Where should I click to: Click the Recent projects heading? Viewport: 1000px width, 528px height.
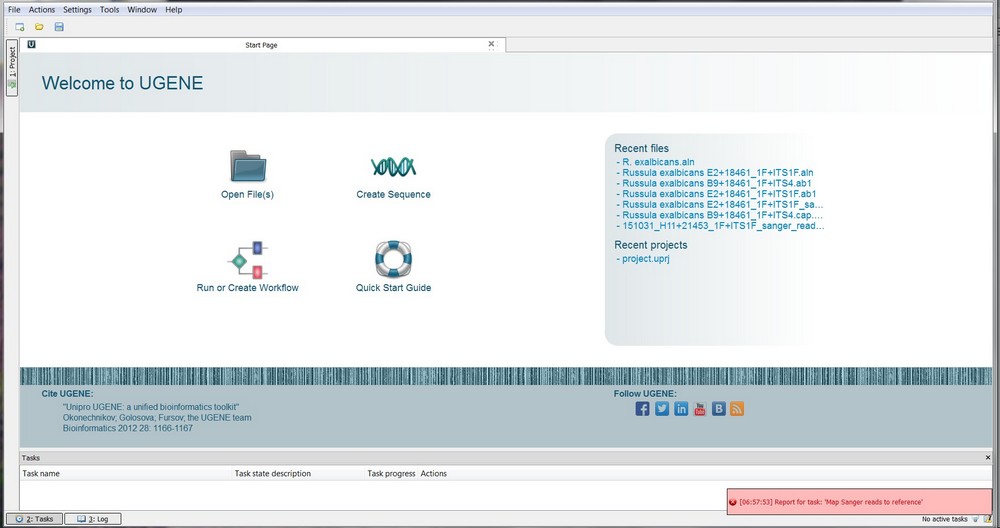[x=651, y=245]
